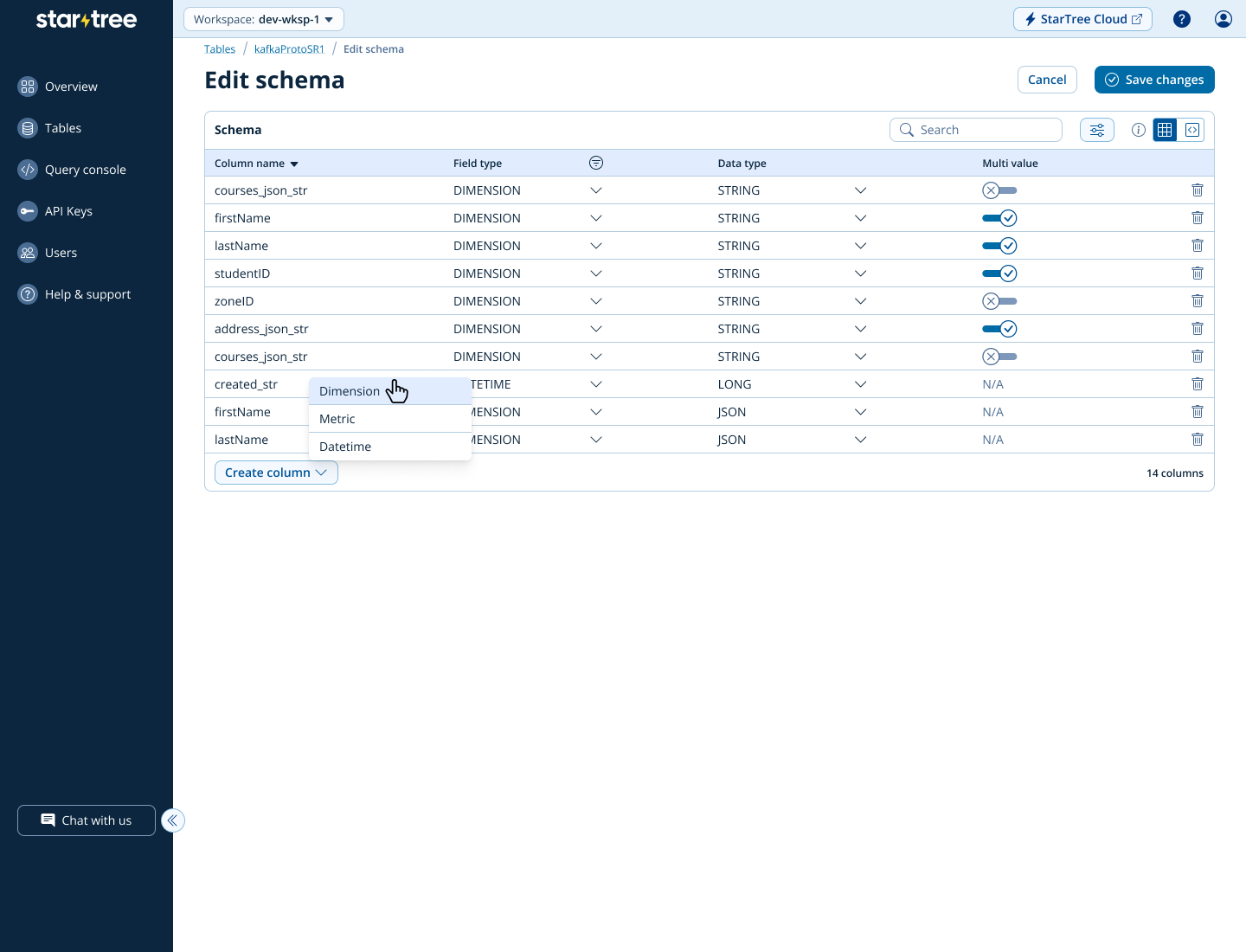Open data type dropdown for created_str

(860, 384)
